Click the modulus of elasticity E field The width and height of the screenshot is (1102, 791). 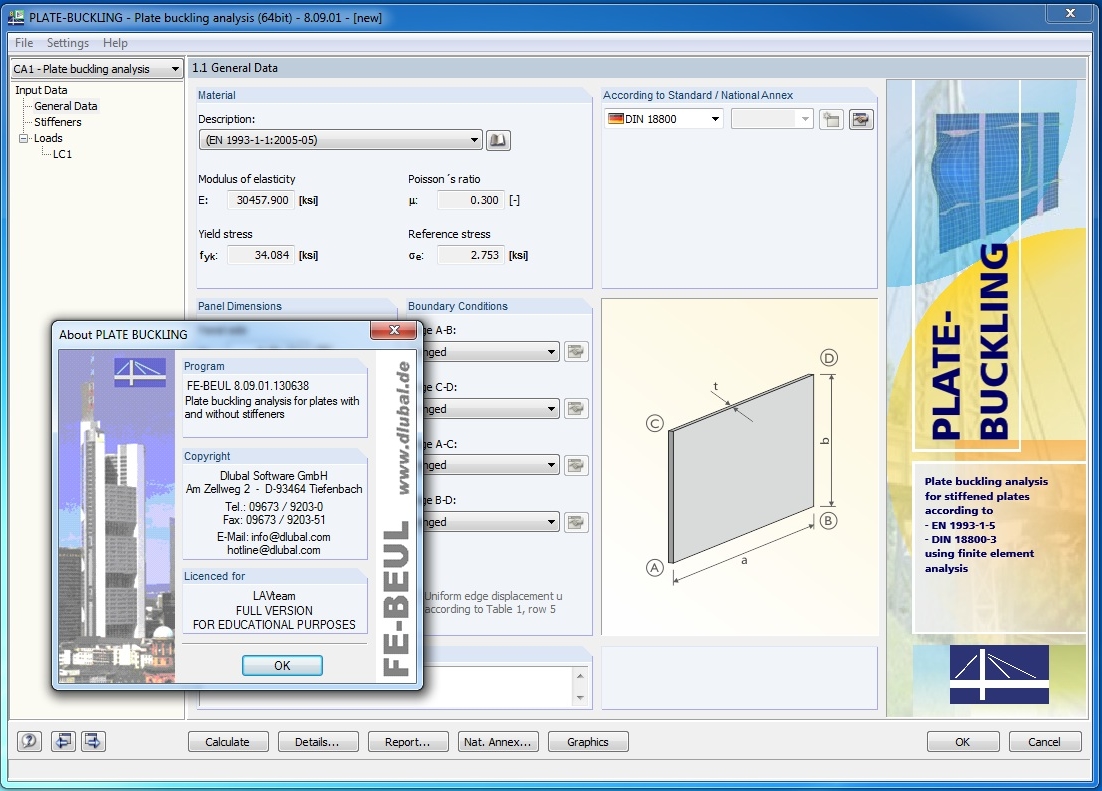[259, 200]
